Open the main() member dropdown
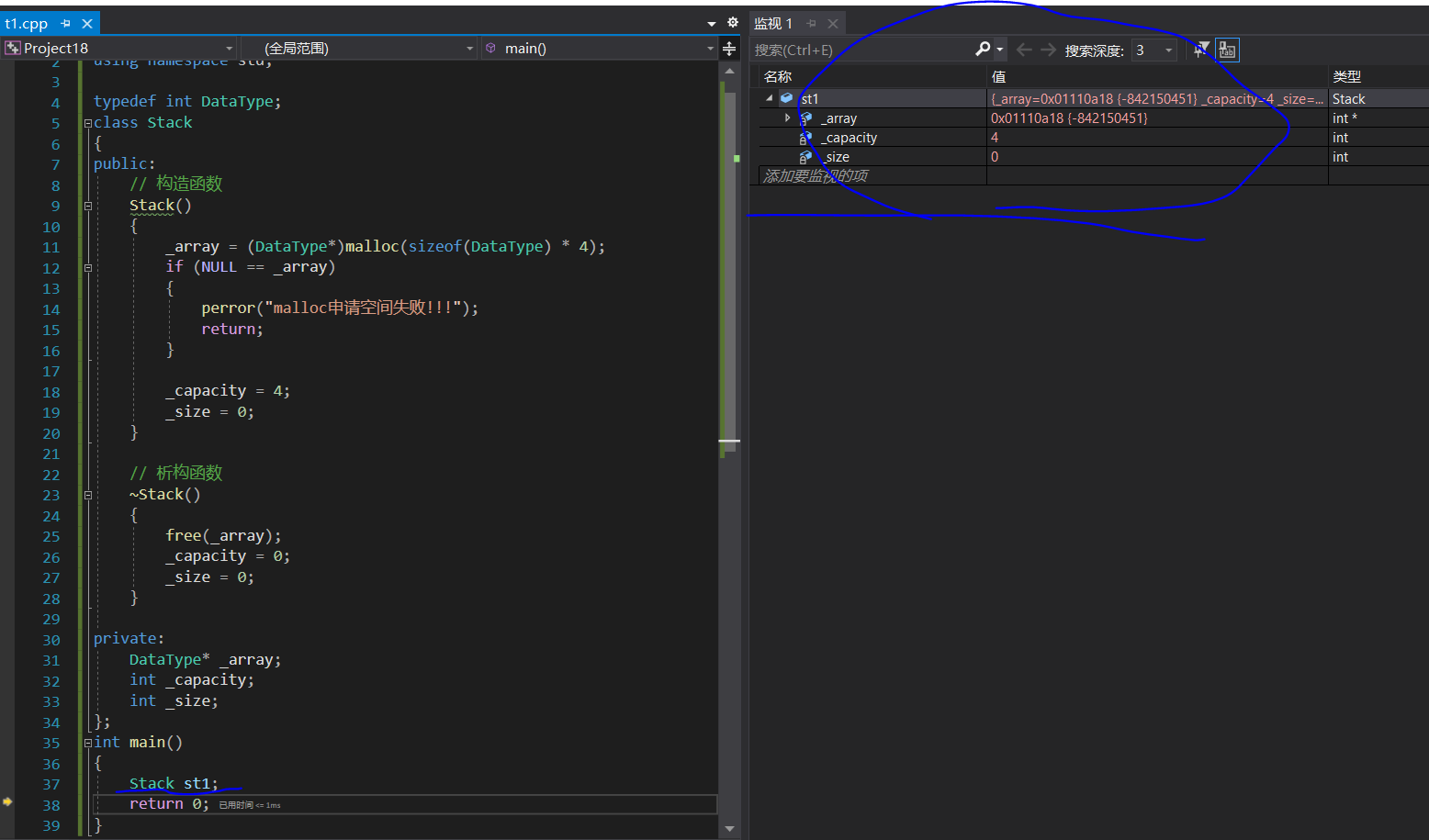Screen dimensions: 1429x840 point(599,48)
